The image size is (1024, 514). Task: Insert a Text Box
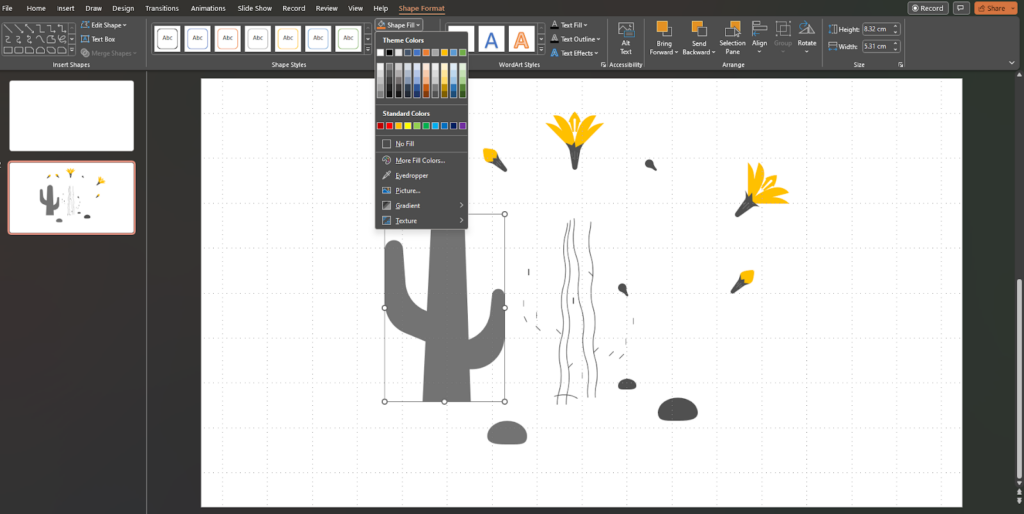(98, 39)
